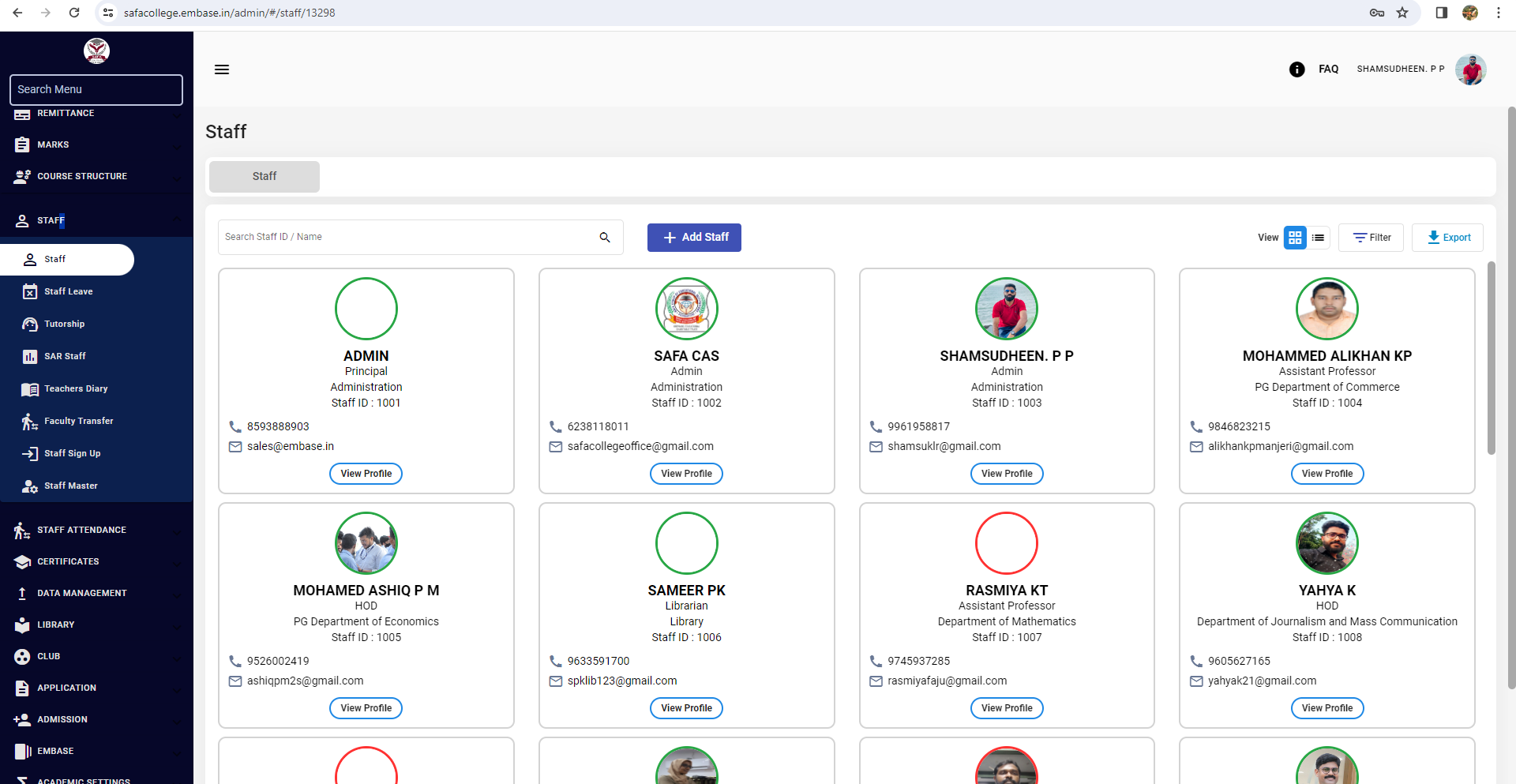Expand the Staff Attendance menu
Image resolution: width=1516 pixels, height=784 pixels.
tap(96, 530)
